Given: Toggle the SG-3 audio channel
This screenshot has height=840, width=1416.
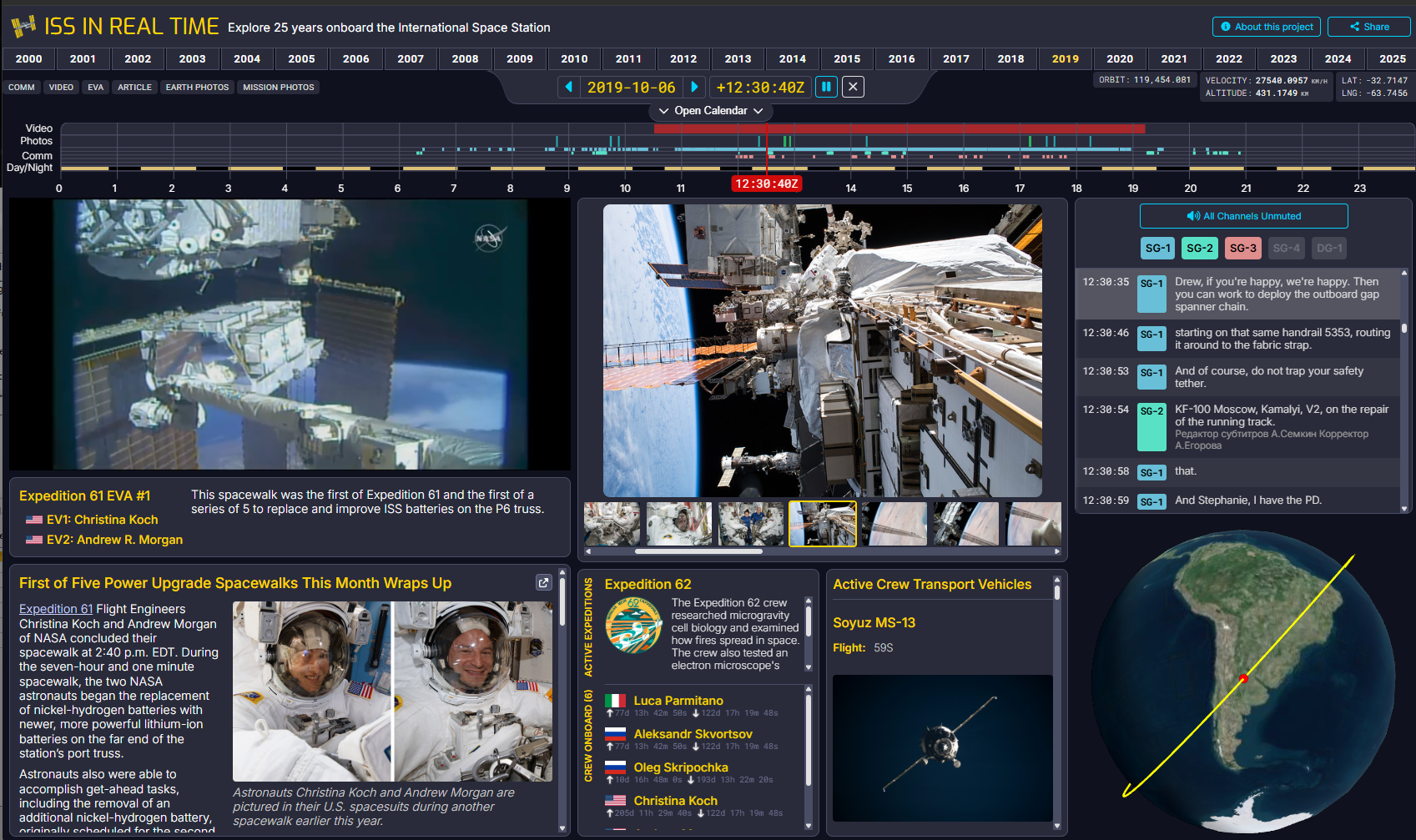Looking at the screenshot, I should [1243, 248].
